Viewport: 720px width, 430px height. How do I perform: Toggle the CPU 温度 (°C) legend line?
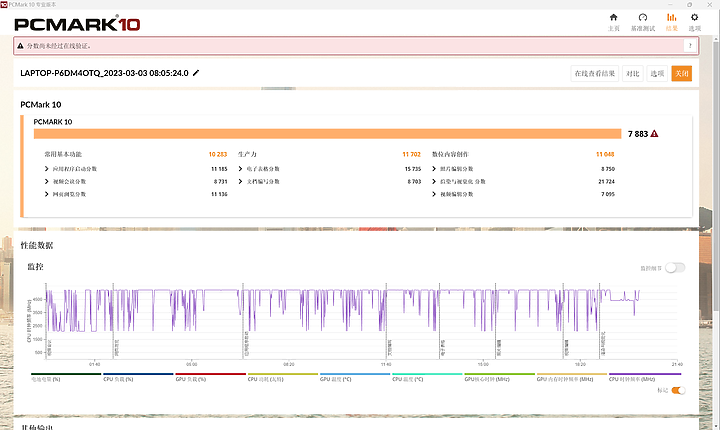click(x=427, y=377)
